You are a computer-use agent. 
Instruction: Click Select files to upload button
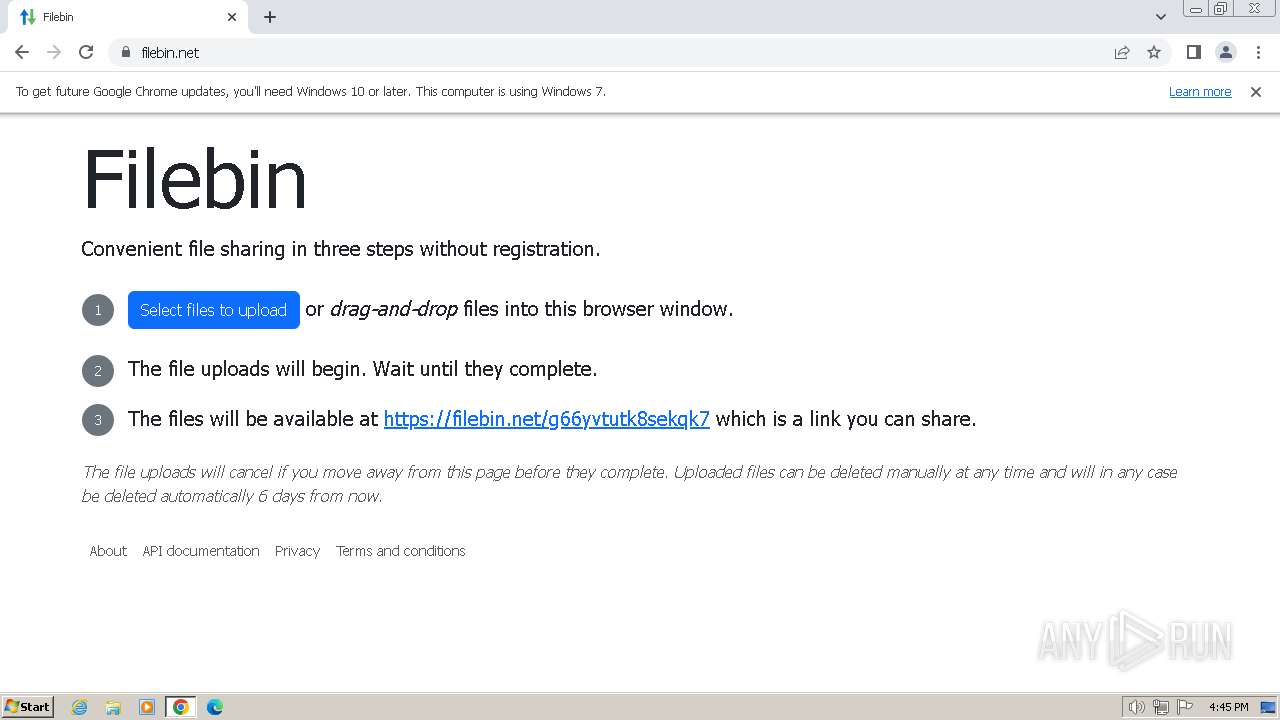(x=214, y=310)
